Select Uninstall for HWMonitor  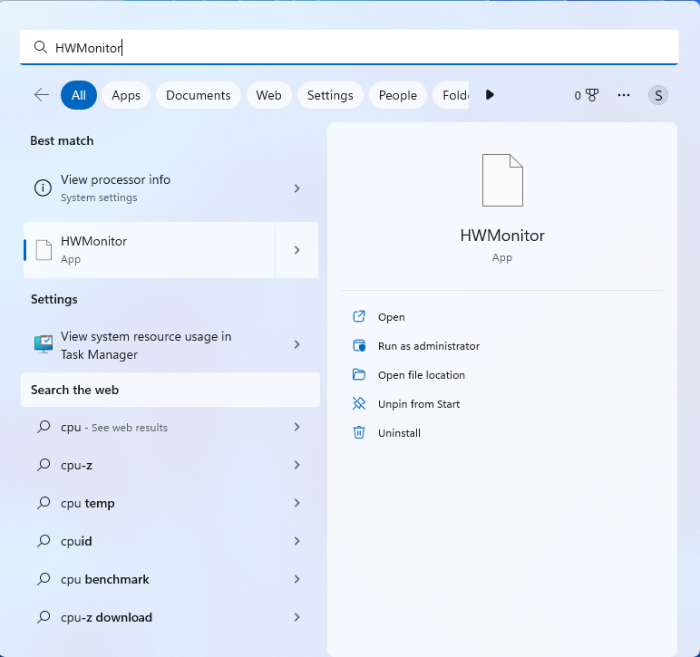[x=399, y=433]
